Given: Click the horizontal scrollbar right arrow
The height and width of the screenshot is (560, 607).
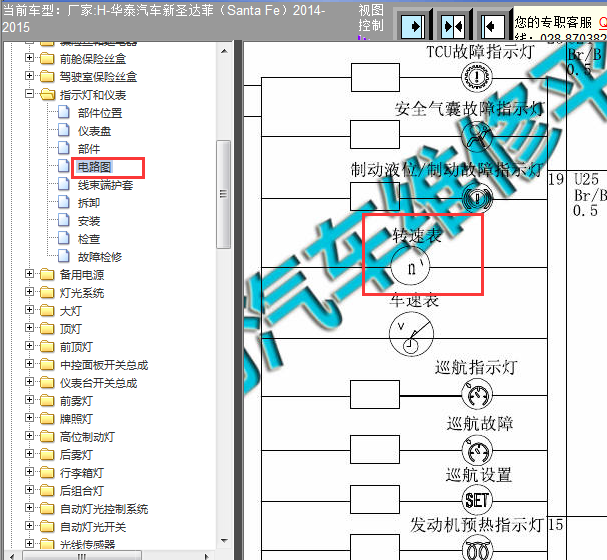Looking at the screenshot, I should [207, 557].
